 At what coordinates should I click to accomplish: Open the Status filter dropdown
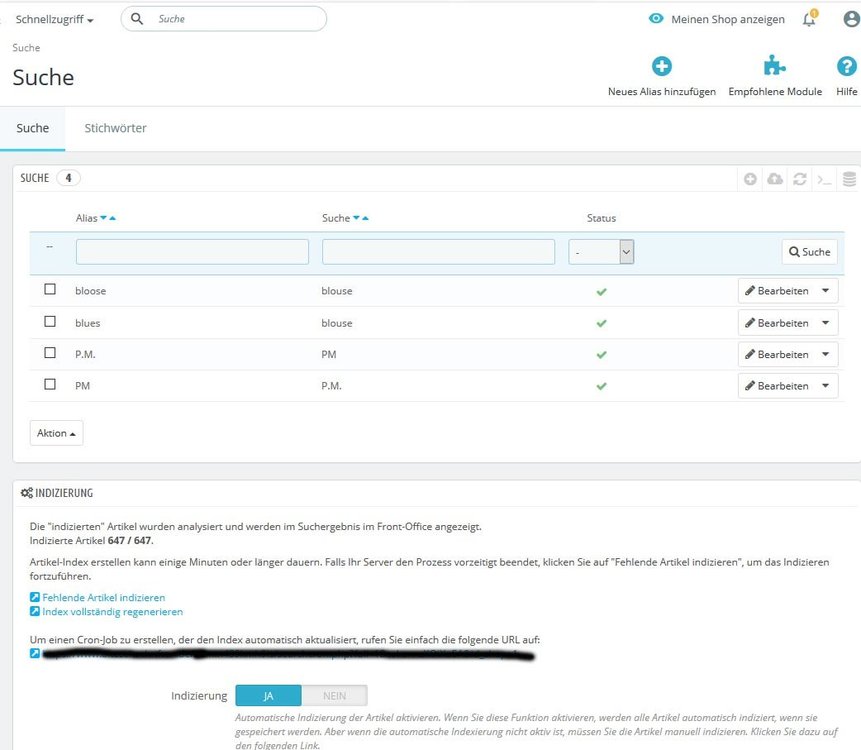[601, 252]
